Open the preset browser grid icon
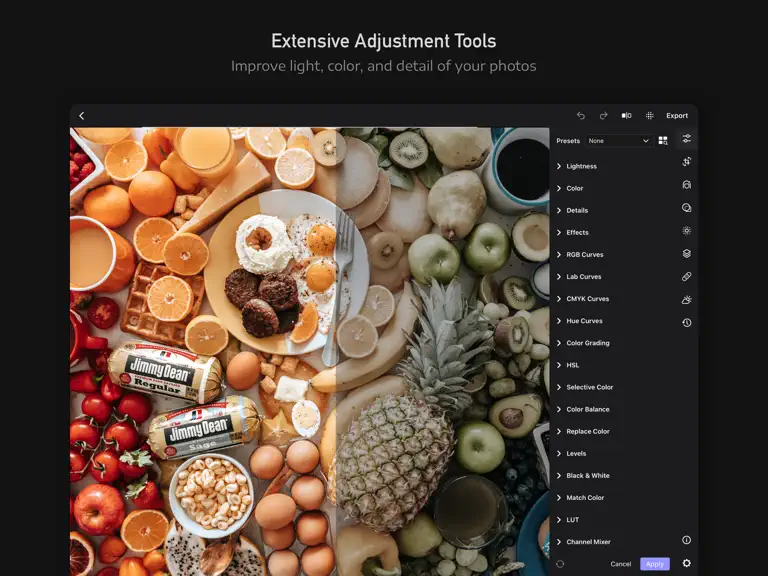 (x=663, y=141)
